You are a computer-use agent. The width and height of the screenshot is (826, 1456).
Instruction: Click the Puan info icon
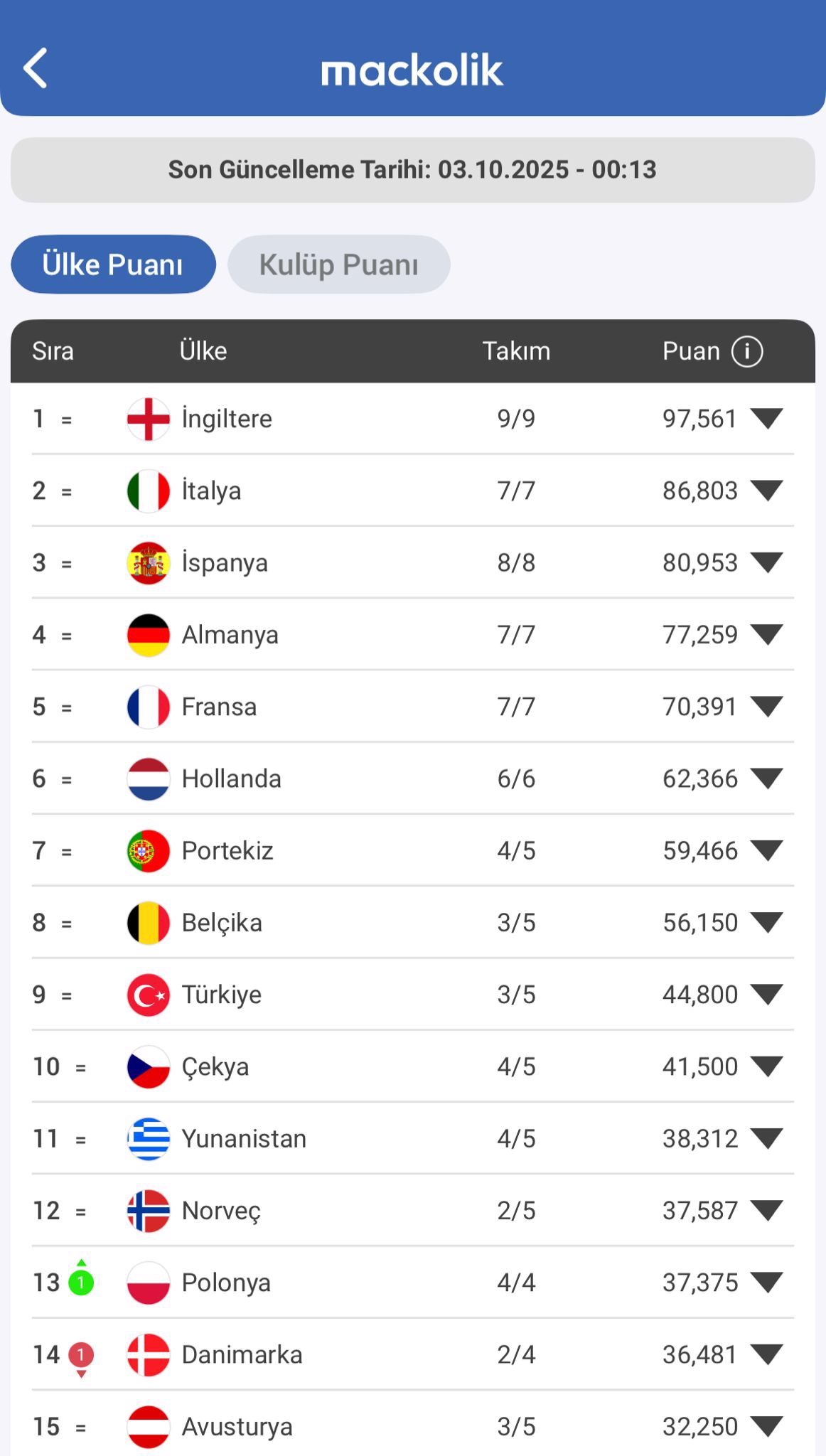747,351
